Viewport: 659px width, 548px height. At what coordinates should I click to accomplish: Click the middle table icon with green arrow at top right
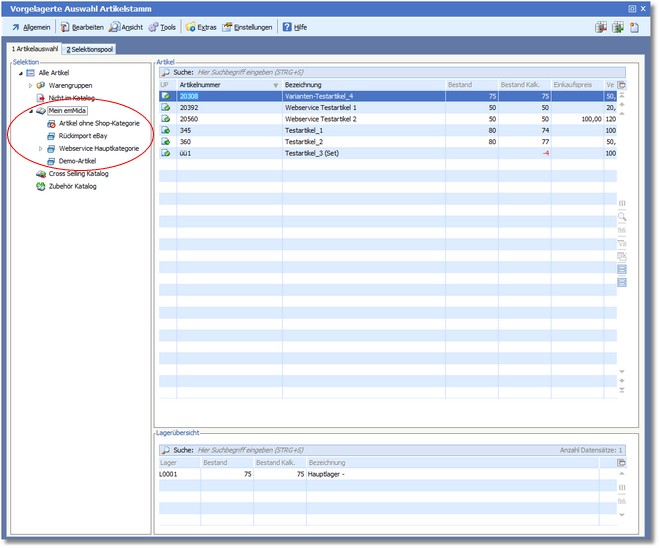(617, 27)
